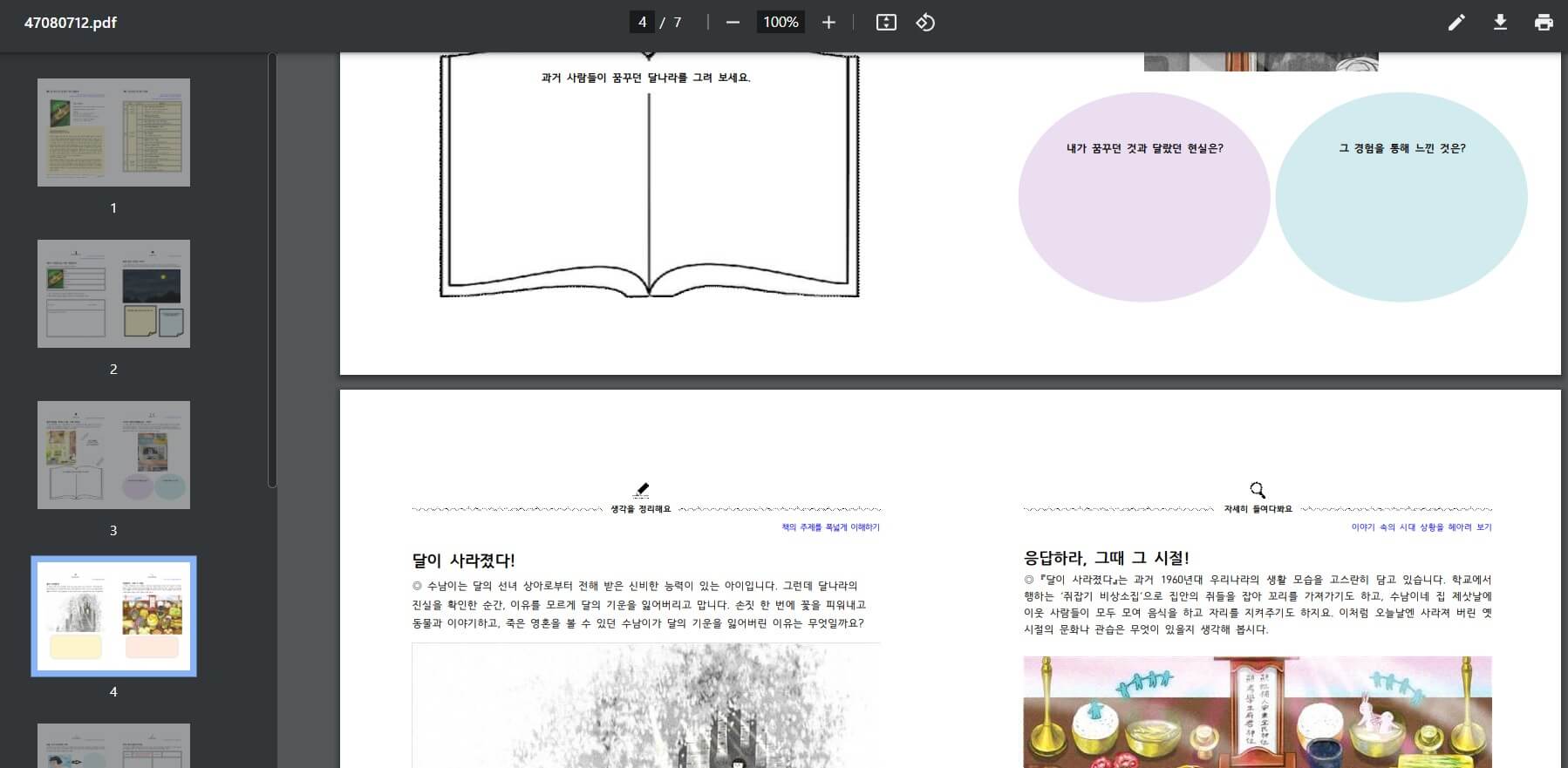Open the annotation pencil tool

1456,22
